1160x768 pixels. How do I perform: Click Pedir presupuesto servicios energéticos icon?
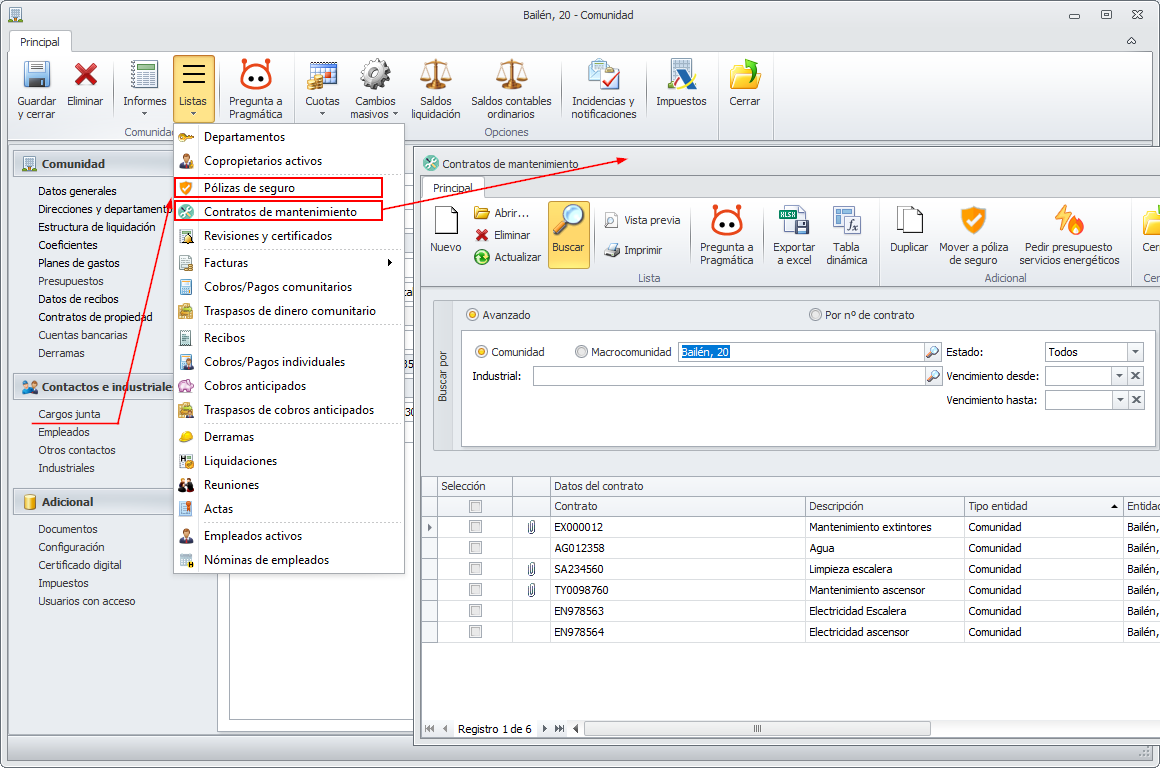click(1069, 222)
